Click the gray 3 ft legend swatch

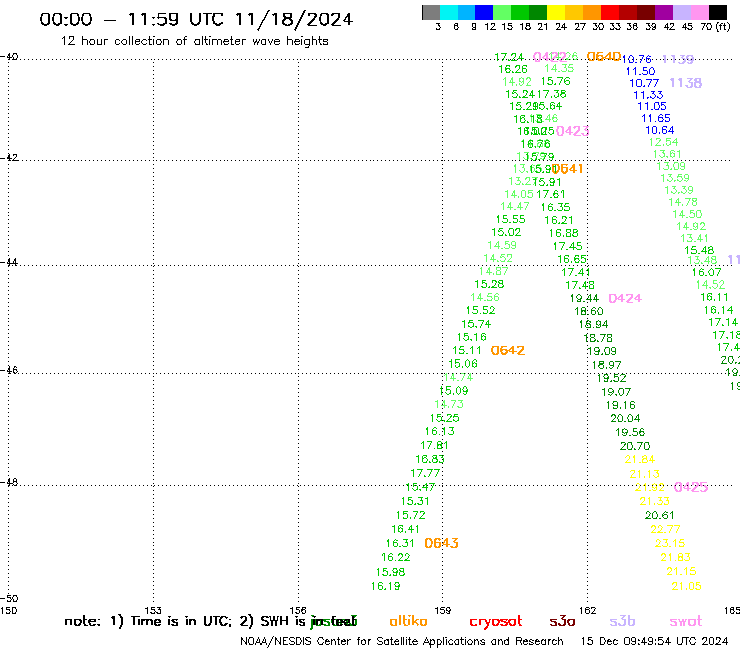[x=431, y=12]
